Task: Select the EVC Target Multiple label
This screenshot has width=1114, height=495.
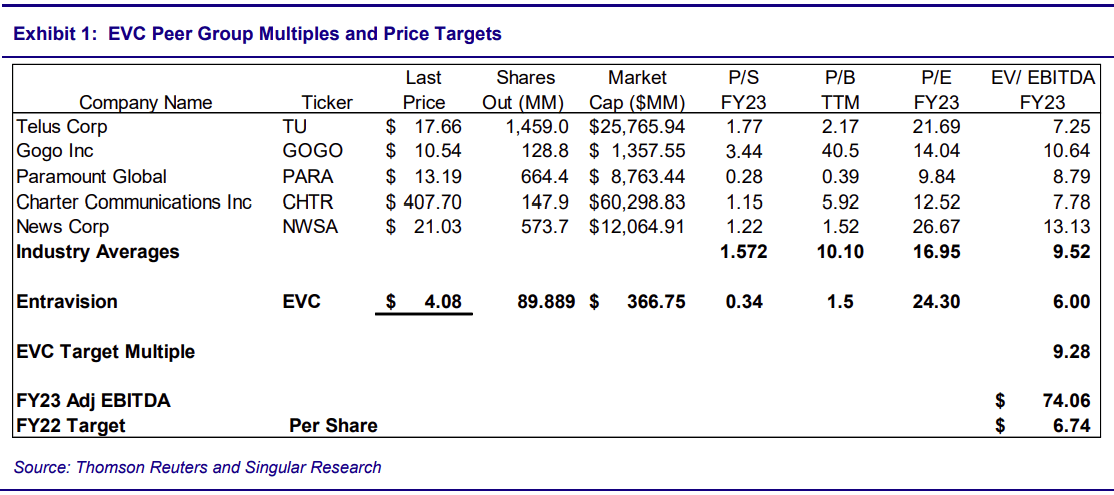Action: coord(106,351)
